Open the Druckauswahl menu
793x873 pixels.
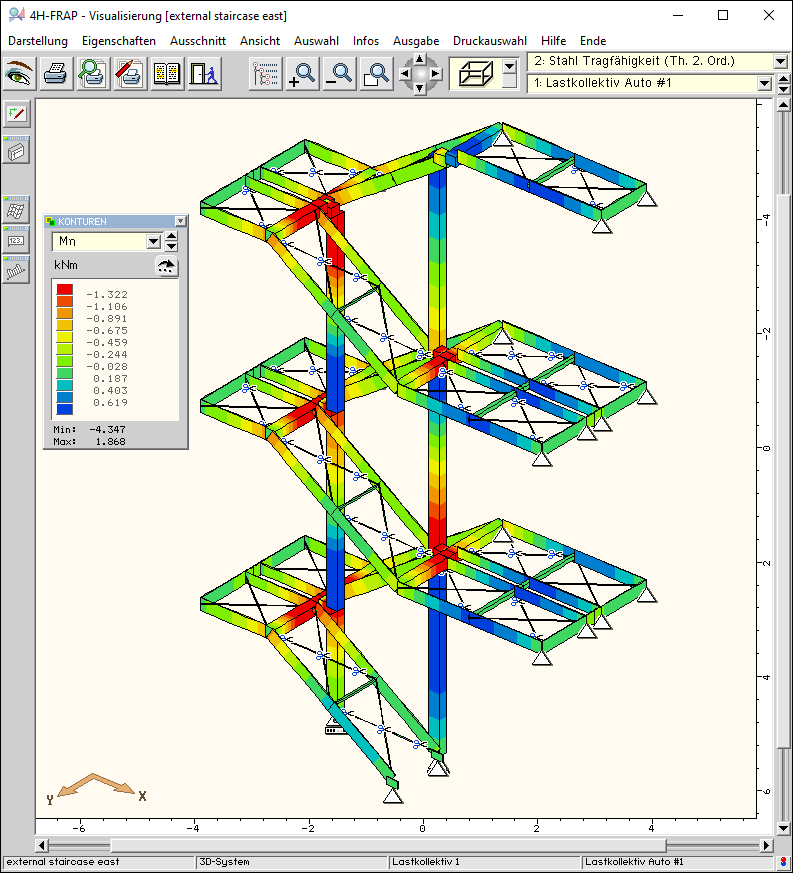(x=489, y=41)
